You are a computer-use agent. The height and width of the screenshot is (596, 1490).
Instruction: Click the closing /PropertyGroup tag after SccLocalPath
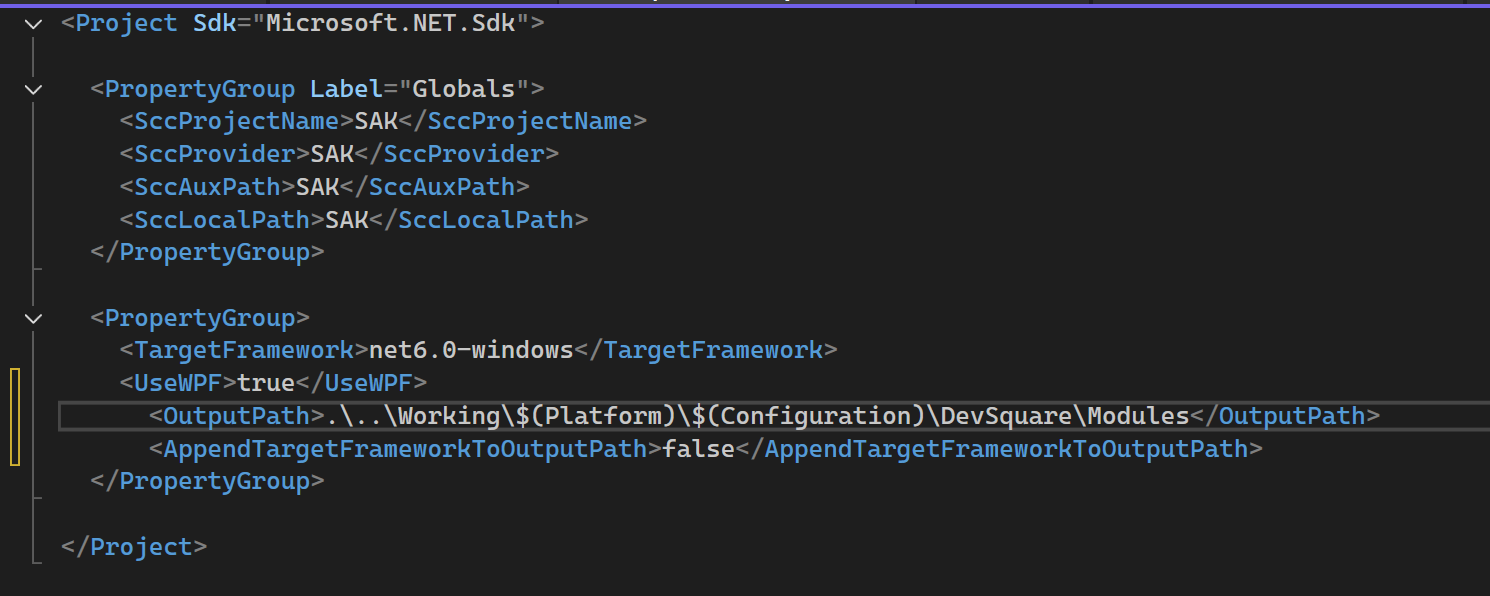(207, 252)
